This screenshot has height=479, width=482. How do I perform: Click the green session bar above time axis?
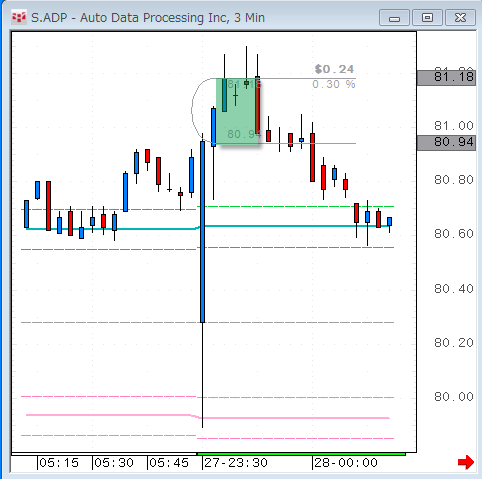(301, 454)
